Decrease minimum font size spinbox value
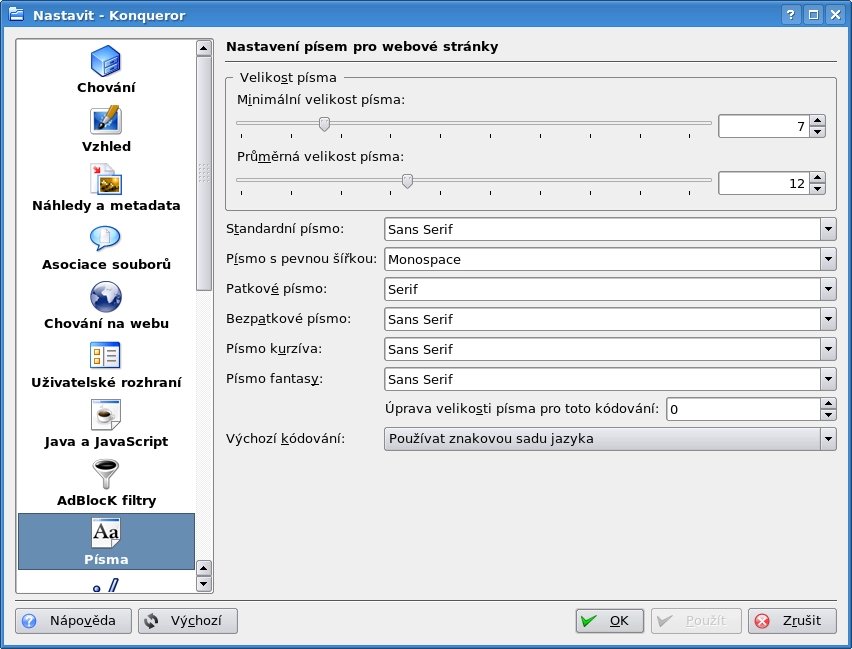The height and width of the screenshot is (649, 852). click(x=817, y=132)
